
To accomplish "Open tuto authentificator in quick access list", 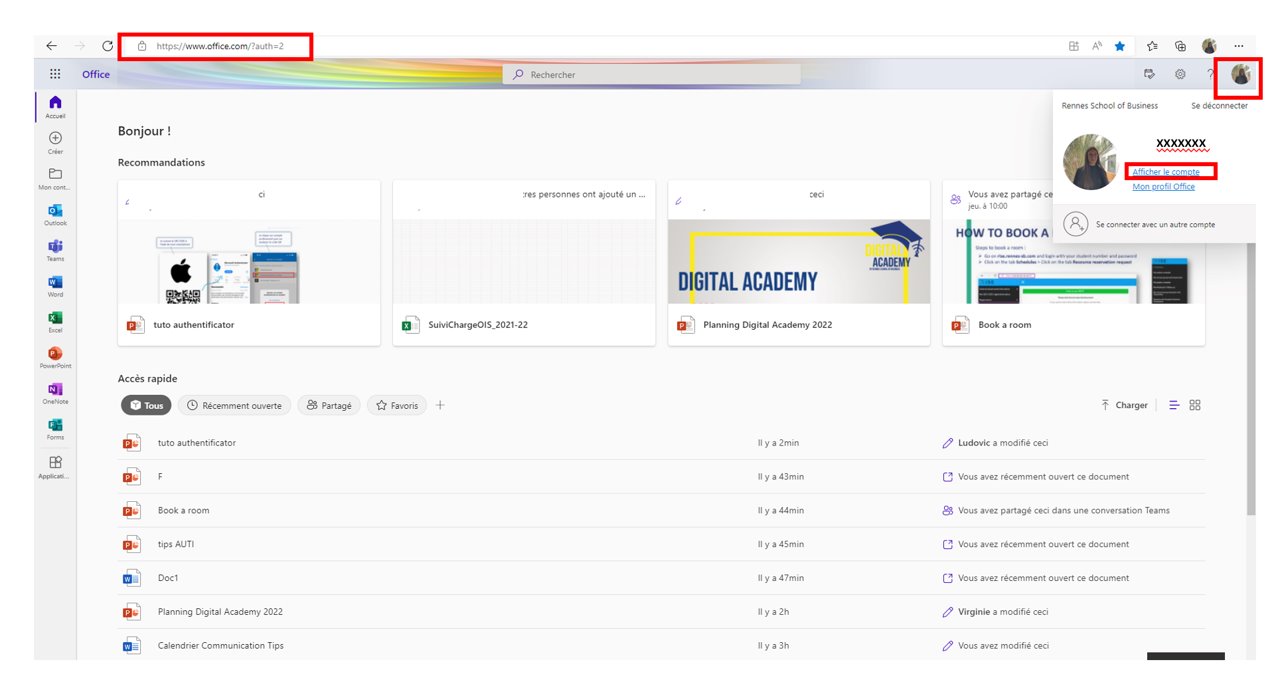I will [x=661, y=443].
